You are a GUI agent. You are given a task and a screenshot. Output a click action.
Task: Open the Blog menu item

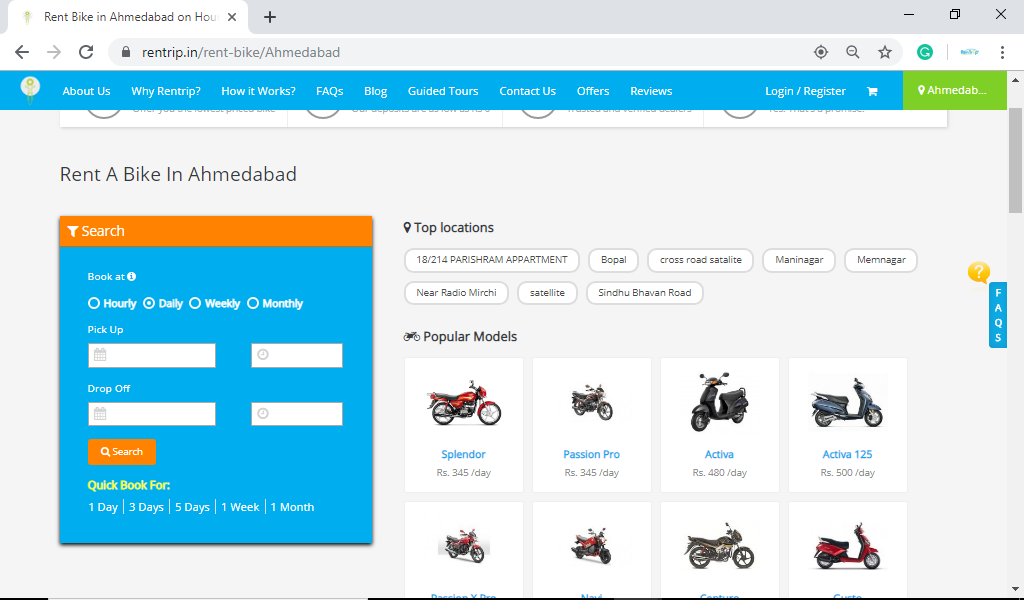376,91
